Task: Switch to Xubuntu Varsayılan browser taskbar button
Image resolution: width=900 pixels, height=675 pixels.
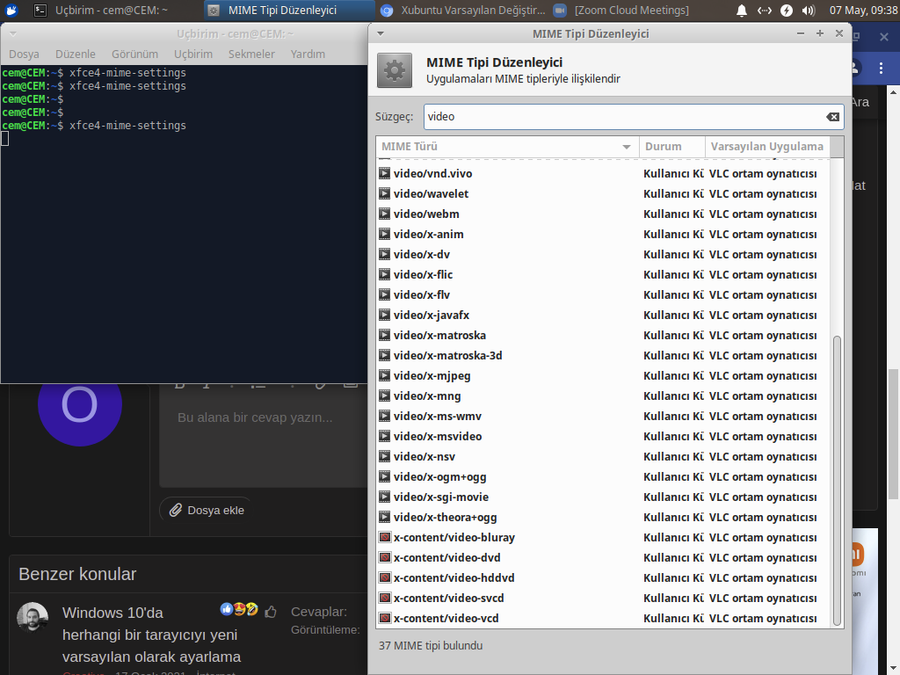Action: [x=463, y=10]
